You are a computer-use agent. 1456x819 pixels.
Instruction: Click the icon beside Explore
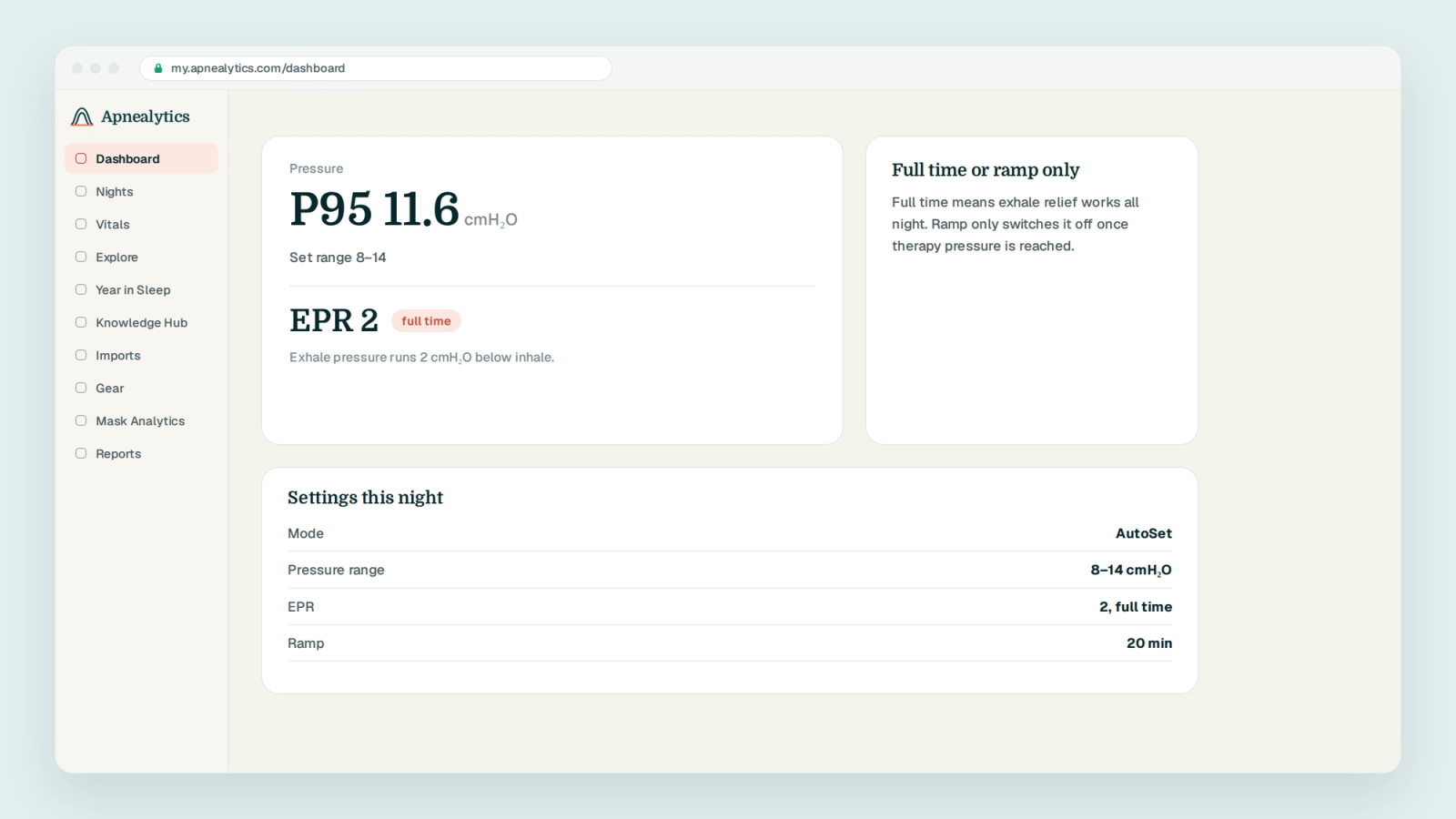pyautogui.click(x=81, y=257)
